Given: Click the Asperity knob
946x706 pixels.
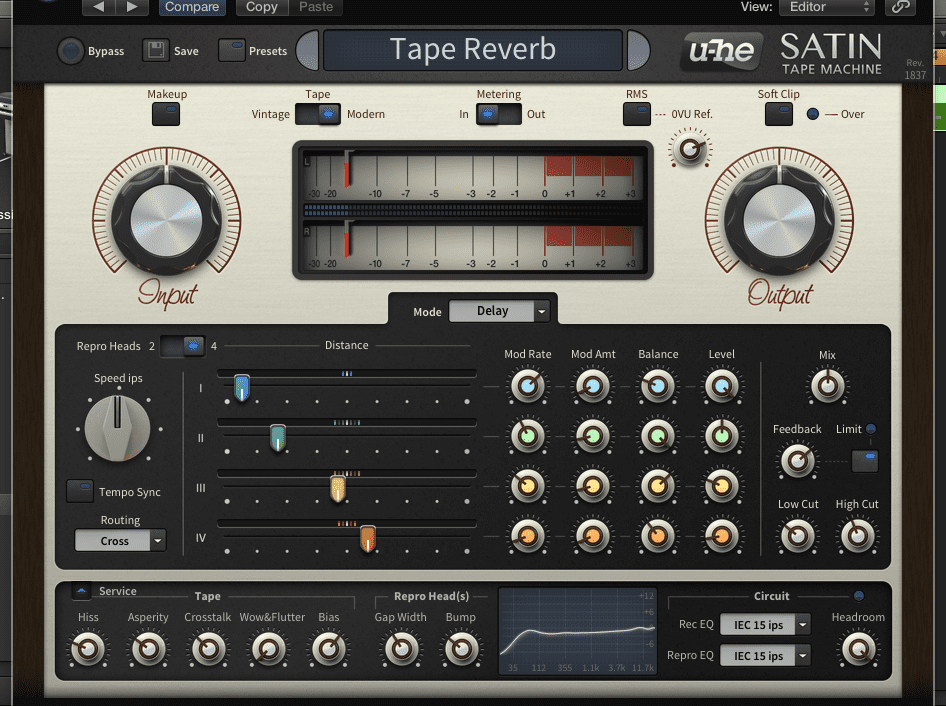Looking at the screenshot, I should [148, 649].
